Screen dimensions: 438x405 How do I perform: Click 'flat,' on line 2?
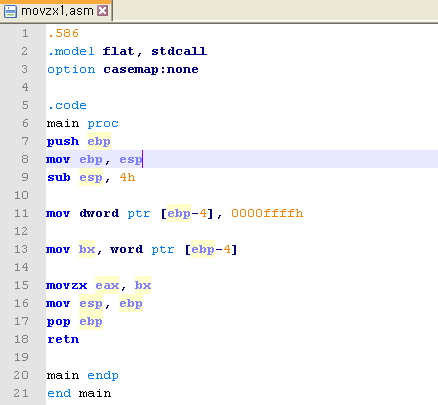[x=122, y=51]
